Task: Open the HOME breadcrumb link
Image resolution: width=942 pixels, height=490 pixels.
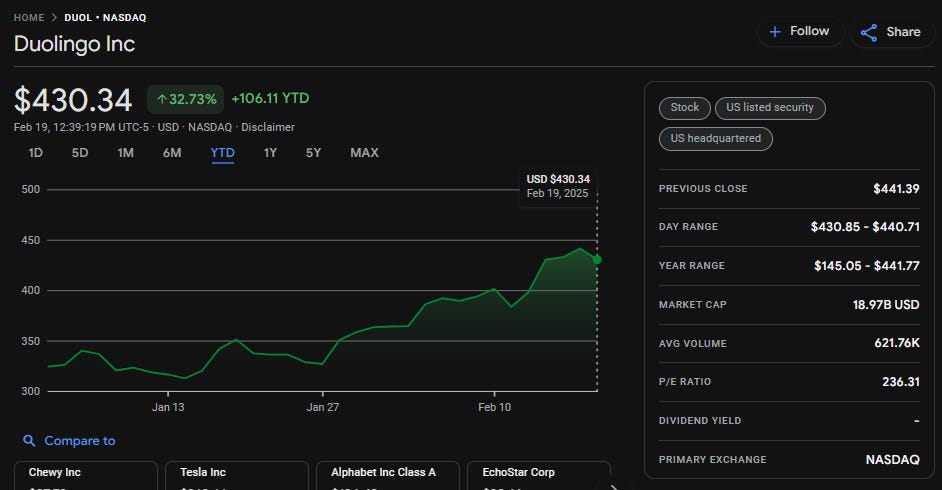Action: click(29, 17)
